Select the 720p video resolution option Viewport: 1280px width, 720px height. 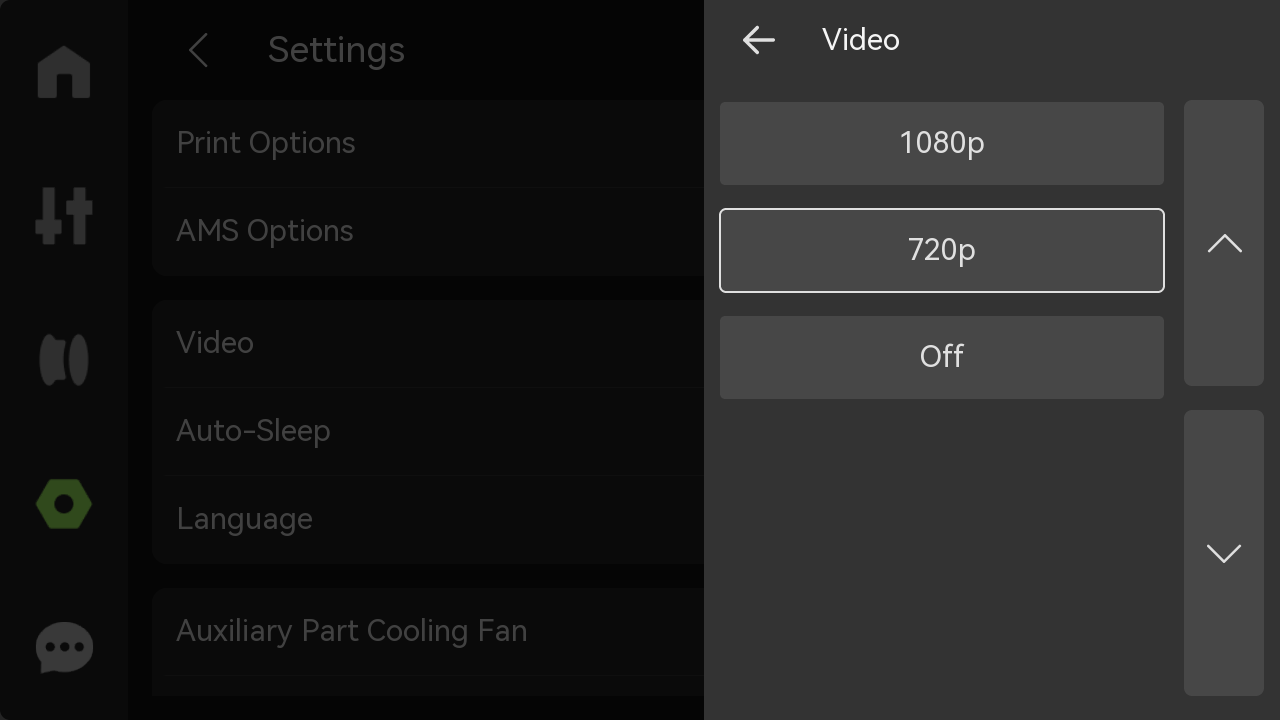pos(942,250)
